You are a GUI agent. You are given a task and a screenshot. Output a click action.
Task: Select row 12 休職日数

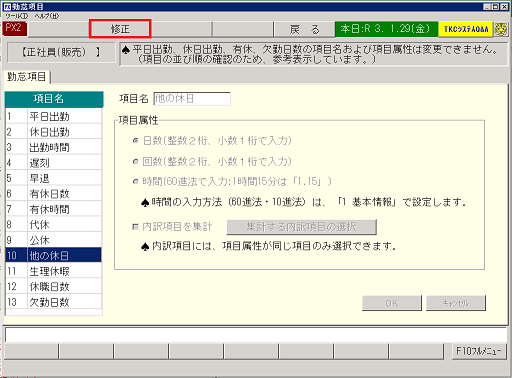coord(54,286)
